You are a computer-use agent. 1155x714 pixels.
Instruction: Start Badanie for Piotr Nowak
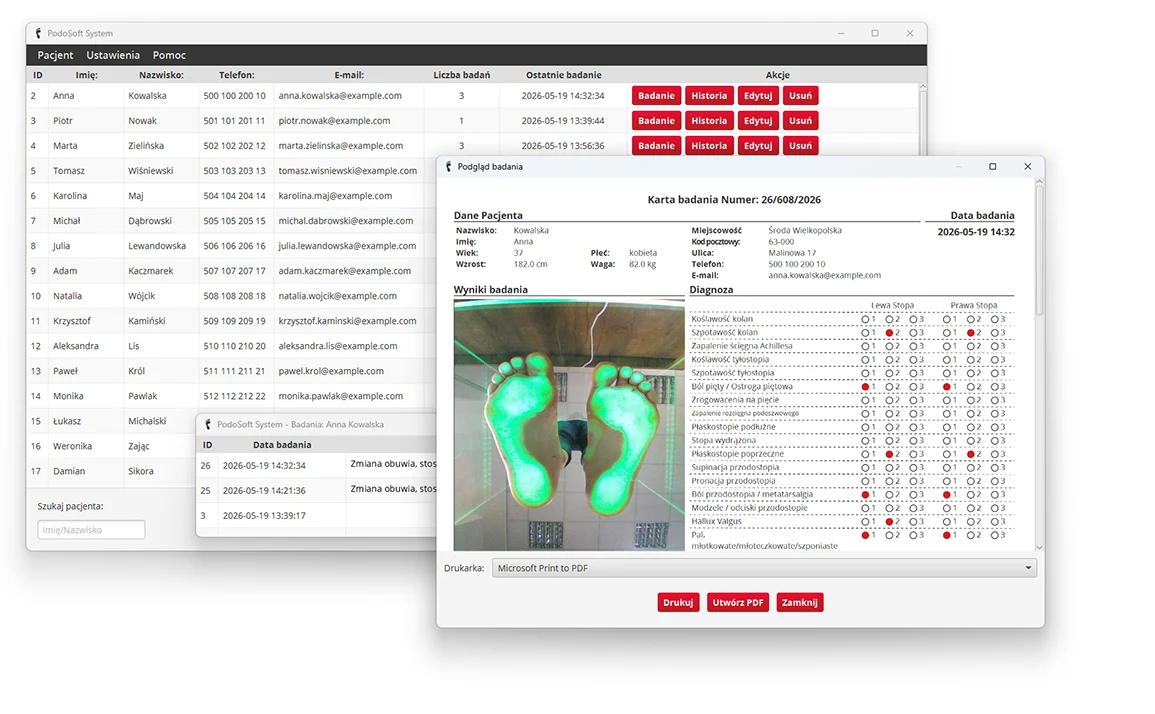[x=656, y=121]
